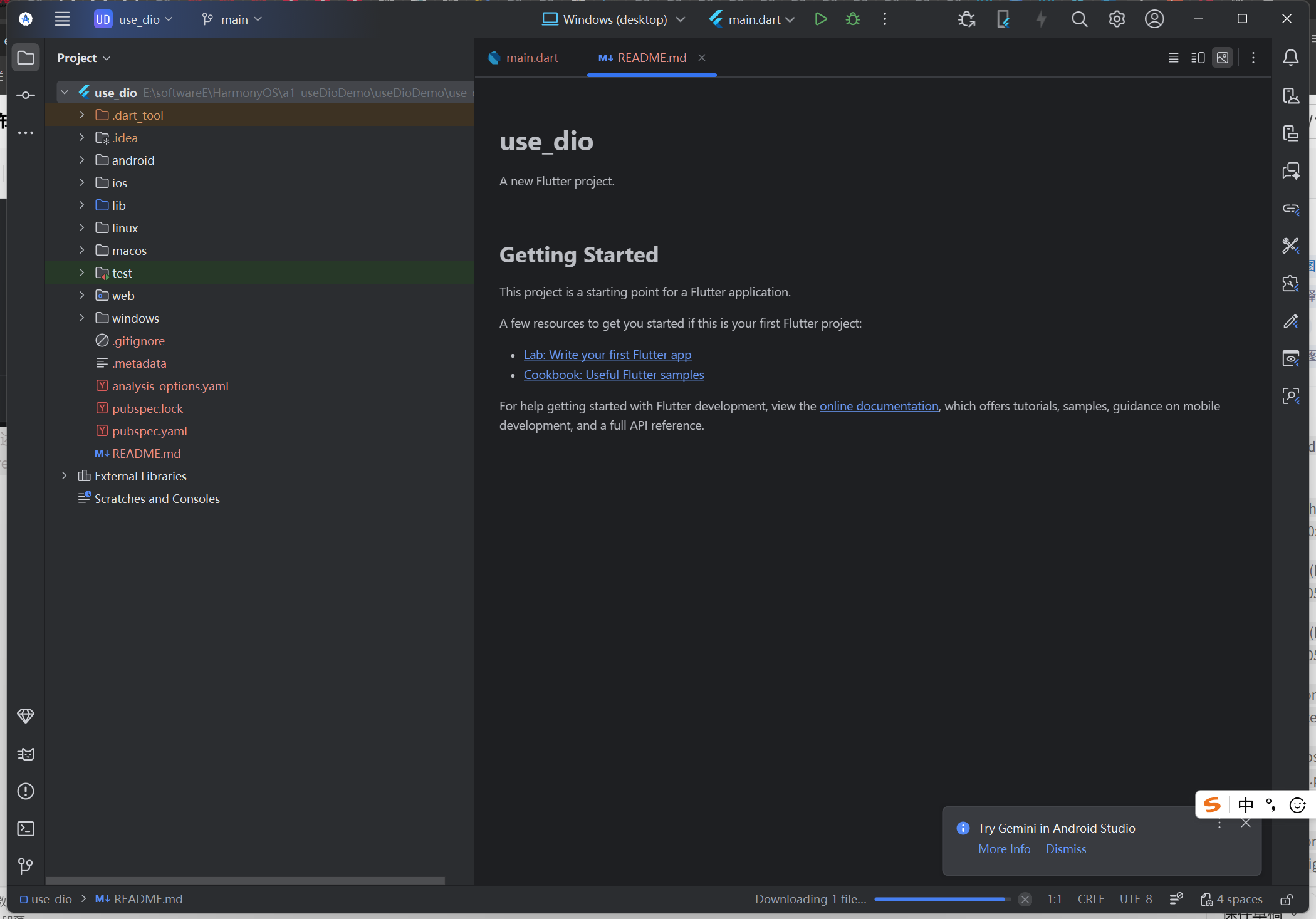Screen dimensions: 1316x919
Task: Open IDE settings gear icon
Action: pyautogui.click(x=1117, y=19)
